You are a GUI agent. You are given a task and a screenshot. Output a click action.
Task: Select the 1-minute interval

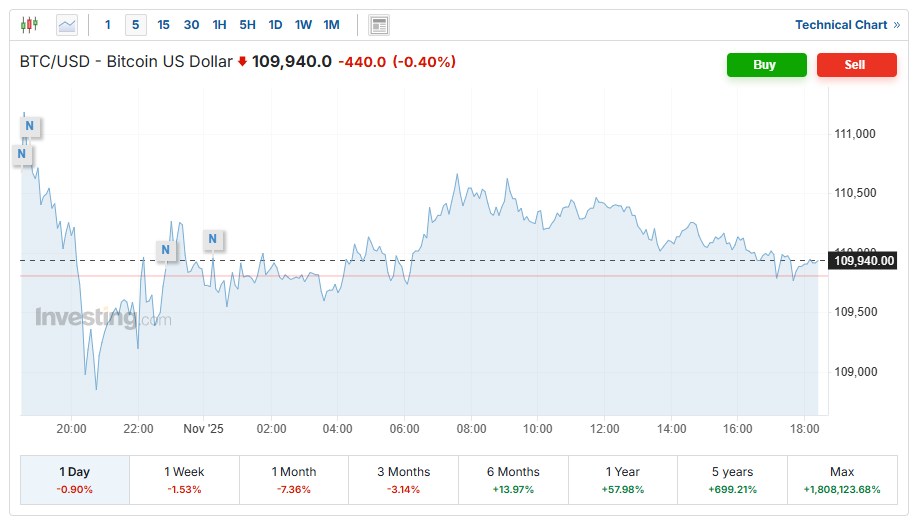pyautogui.click(x=108, y=25)
